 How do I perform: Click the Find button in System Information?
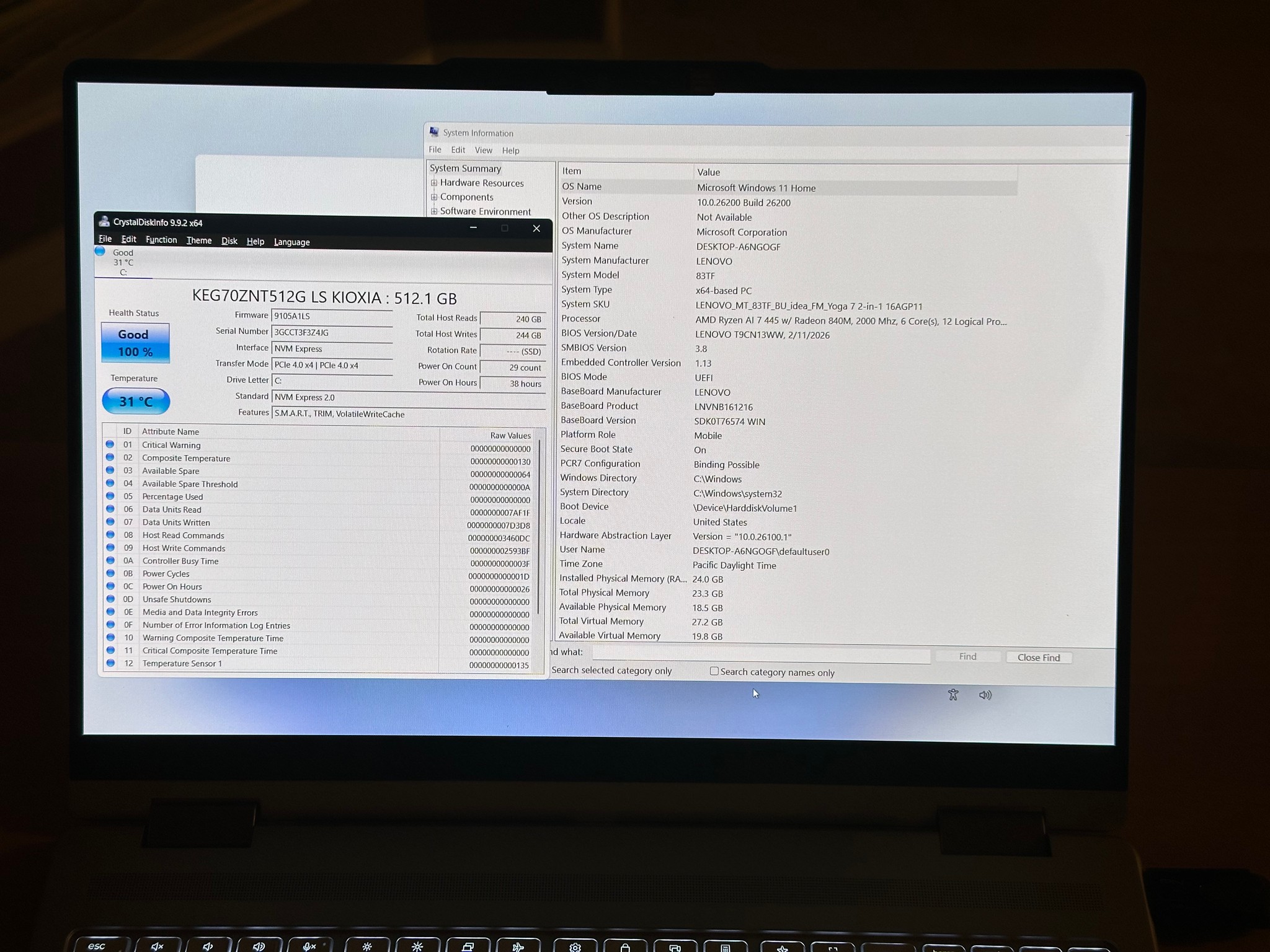(x=967, y=656)
